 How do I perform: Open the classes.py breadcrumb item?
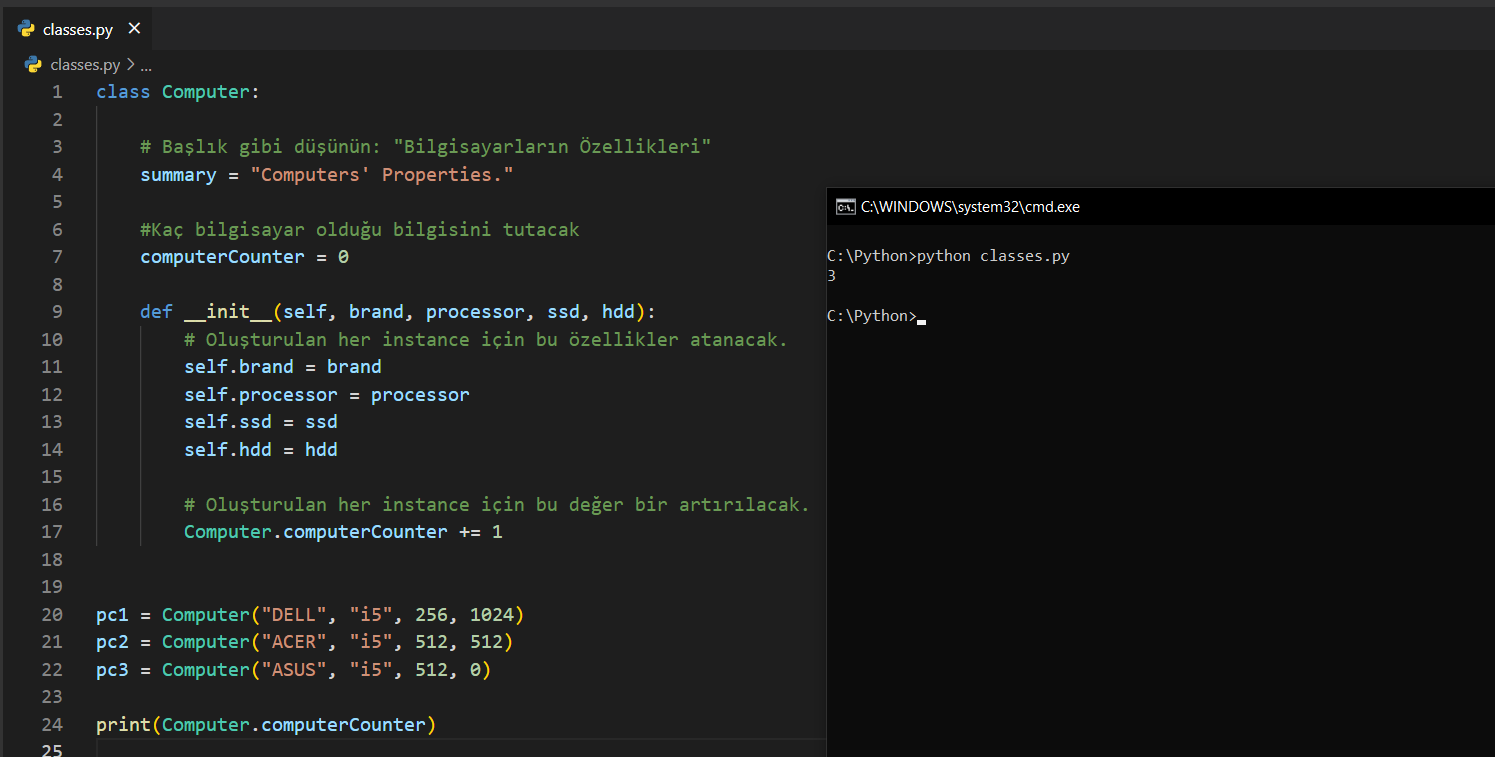click(85, 65)
